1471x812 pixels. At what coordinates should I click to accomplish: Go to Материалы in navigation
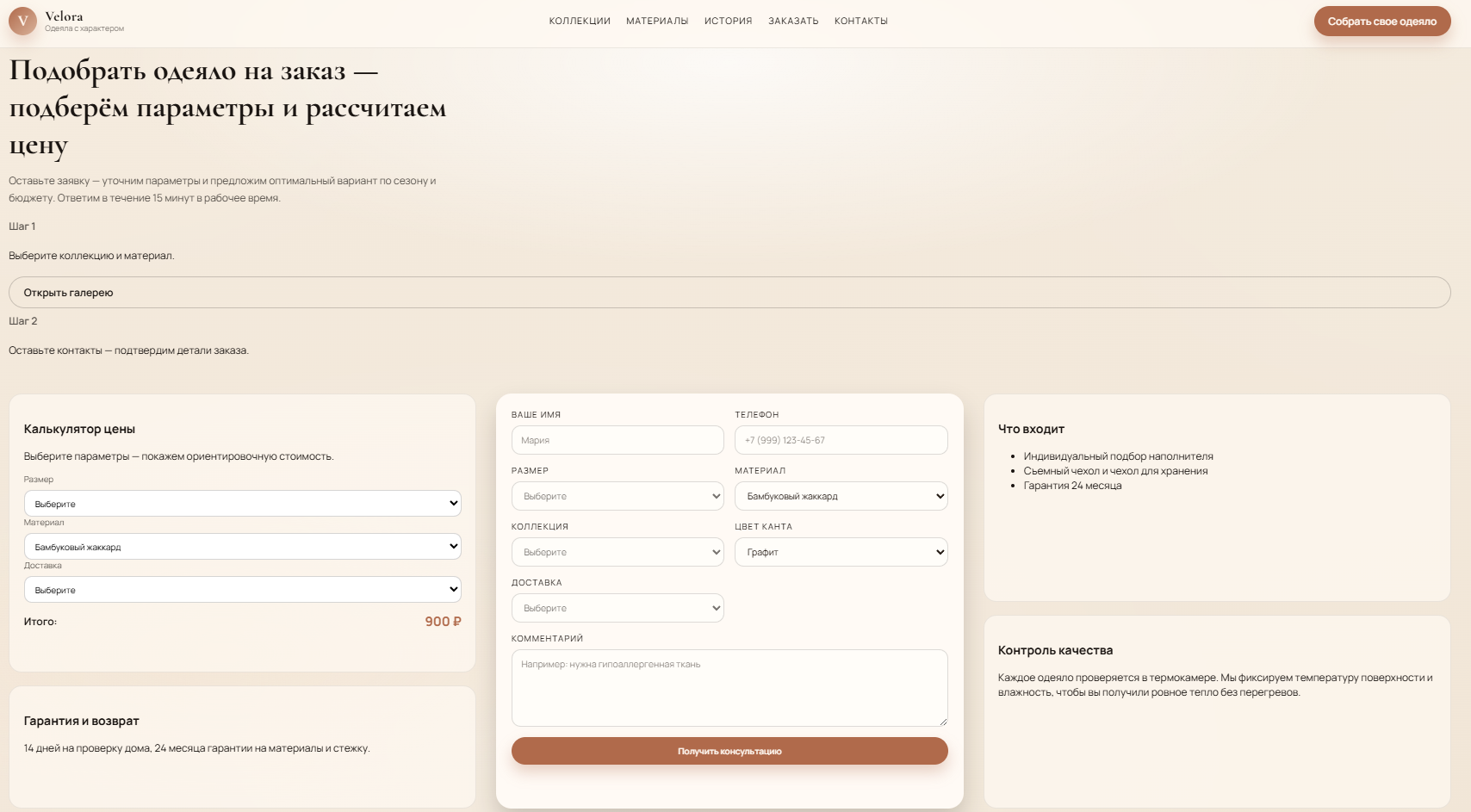pos(657,21)
